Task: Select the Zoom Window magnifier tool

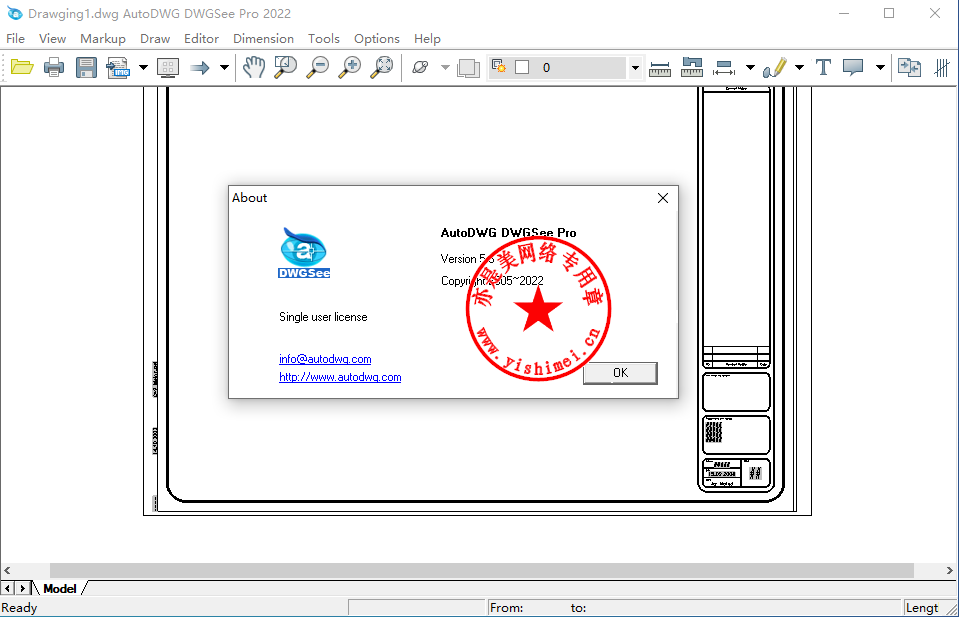Action: [285, 67]
